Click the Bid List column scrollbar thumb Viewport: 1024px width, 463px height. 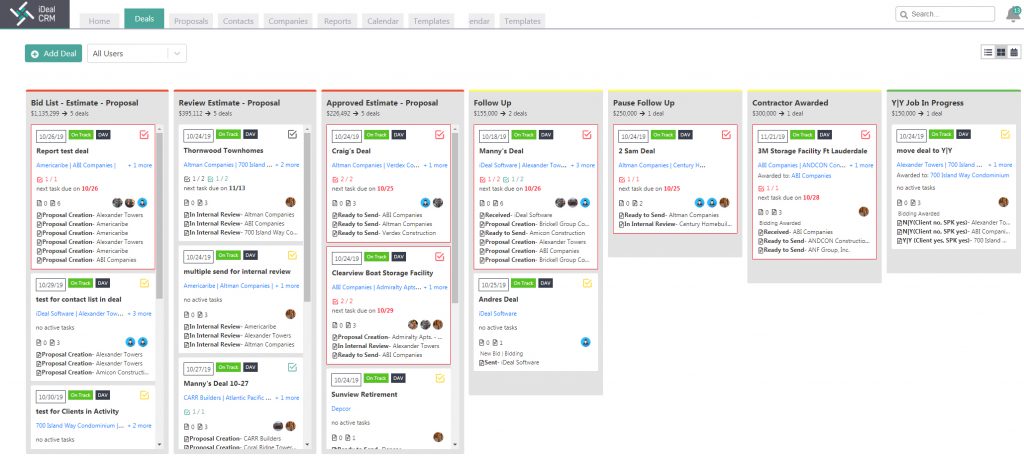[x=159, y=214]
